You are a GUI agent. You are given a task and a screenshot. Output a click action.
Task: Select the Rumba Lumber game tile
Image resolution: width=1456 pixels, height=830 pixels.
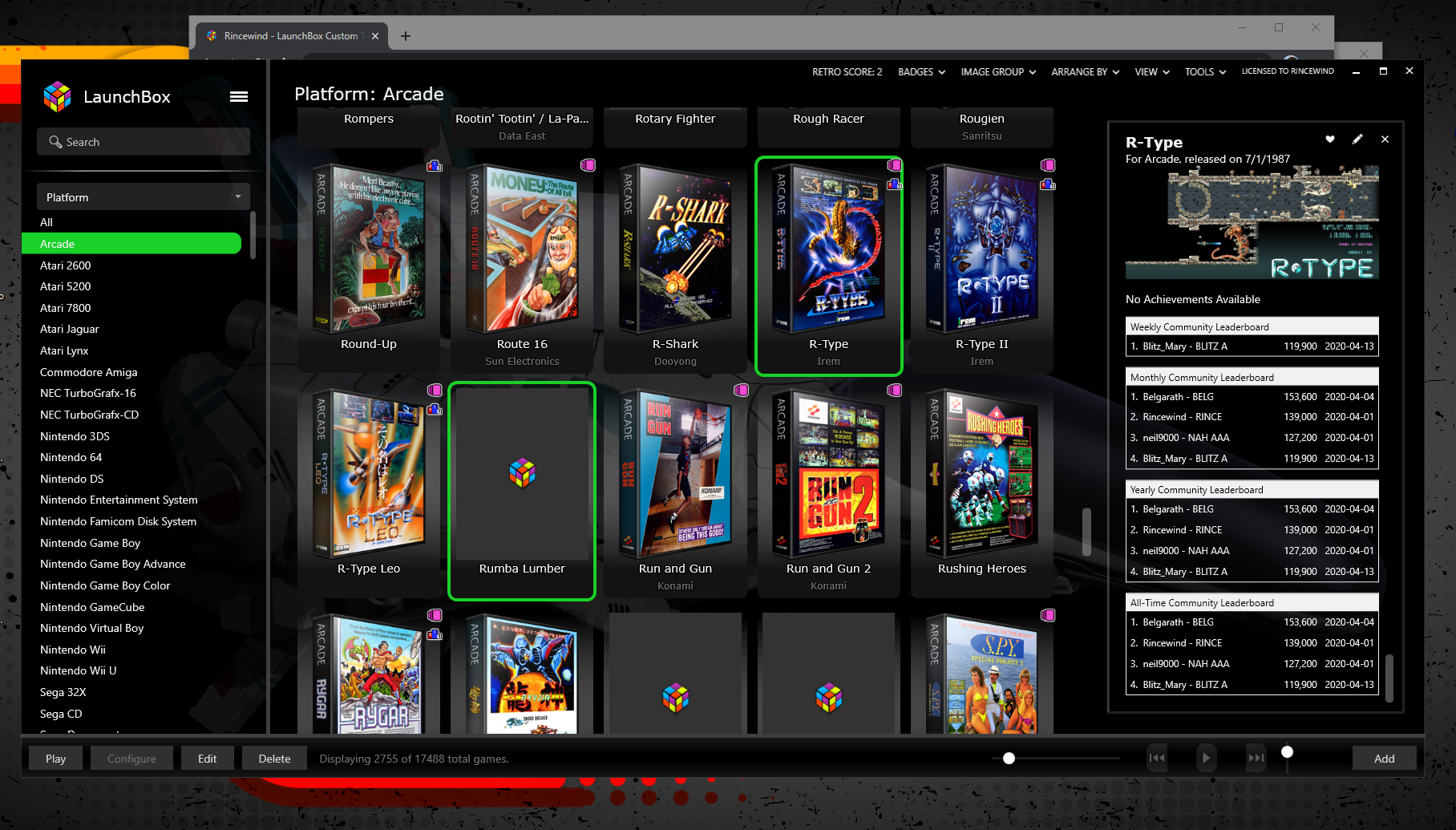tap(522, 491)
